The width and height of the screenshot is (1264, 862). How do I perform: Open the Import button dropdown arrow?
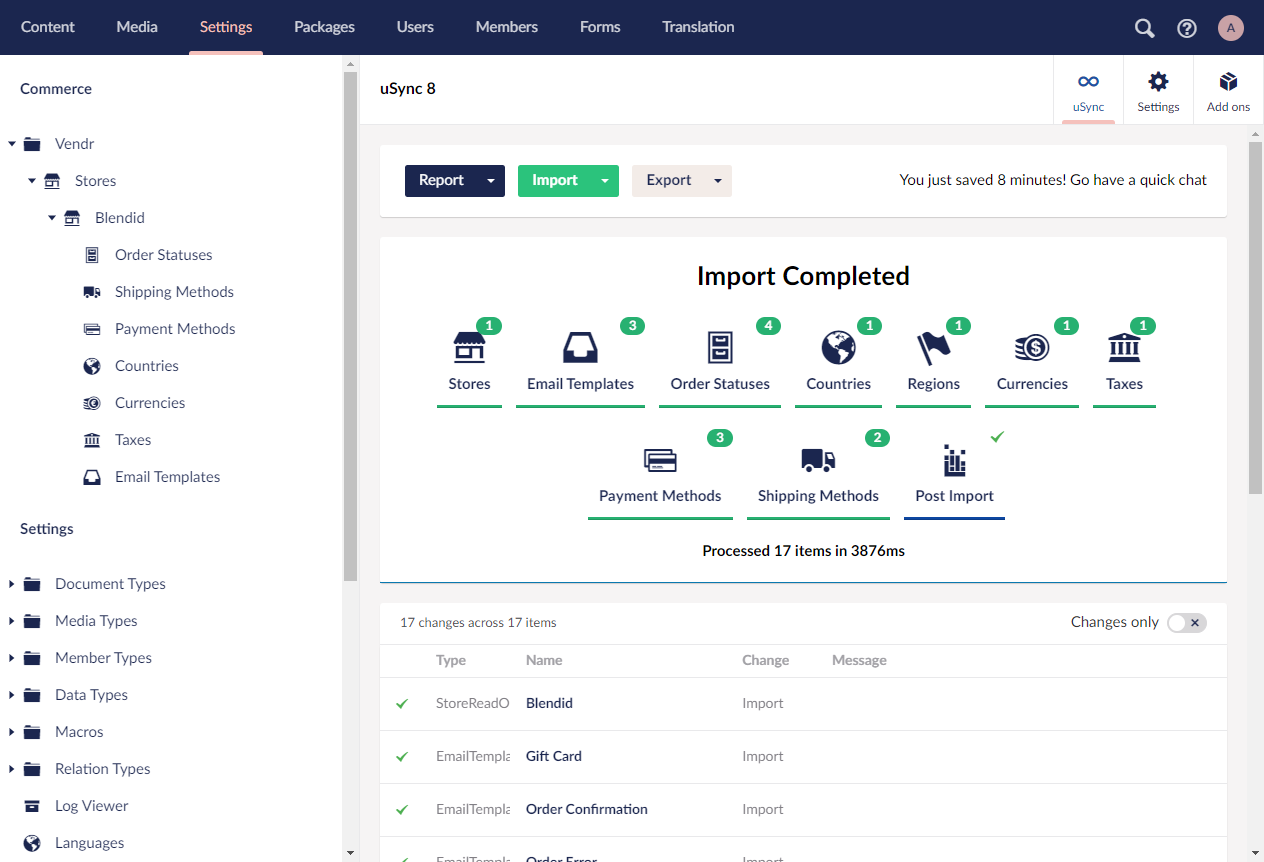click(605, 181)
